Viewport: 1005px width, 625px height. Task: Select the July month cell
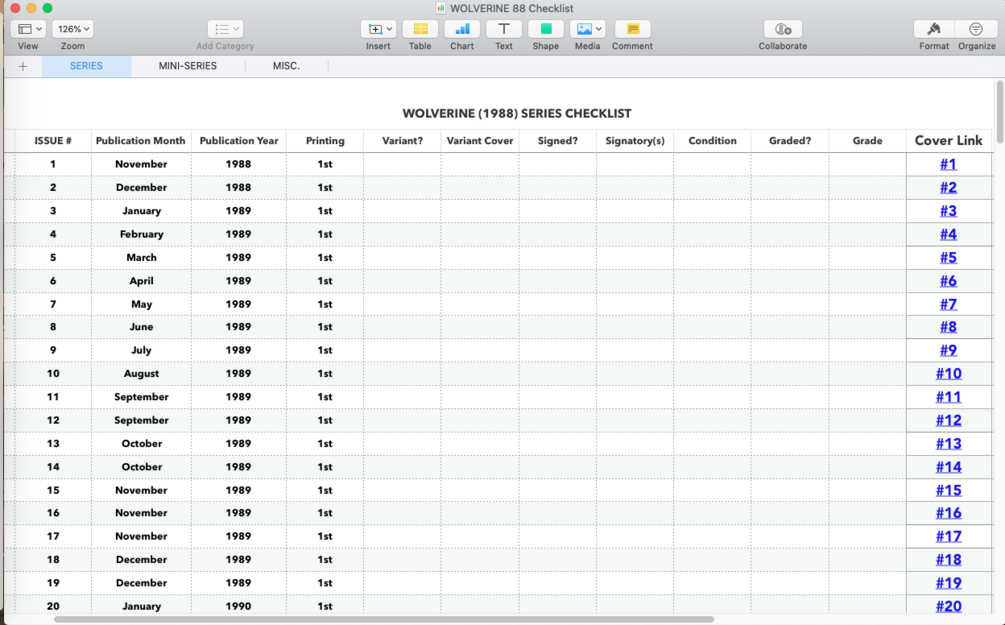[141, 351]
